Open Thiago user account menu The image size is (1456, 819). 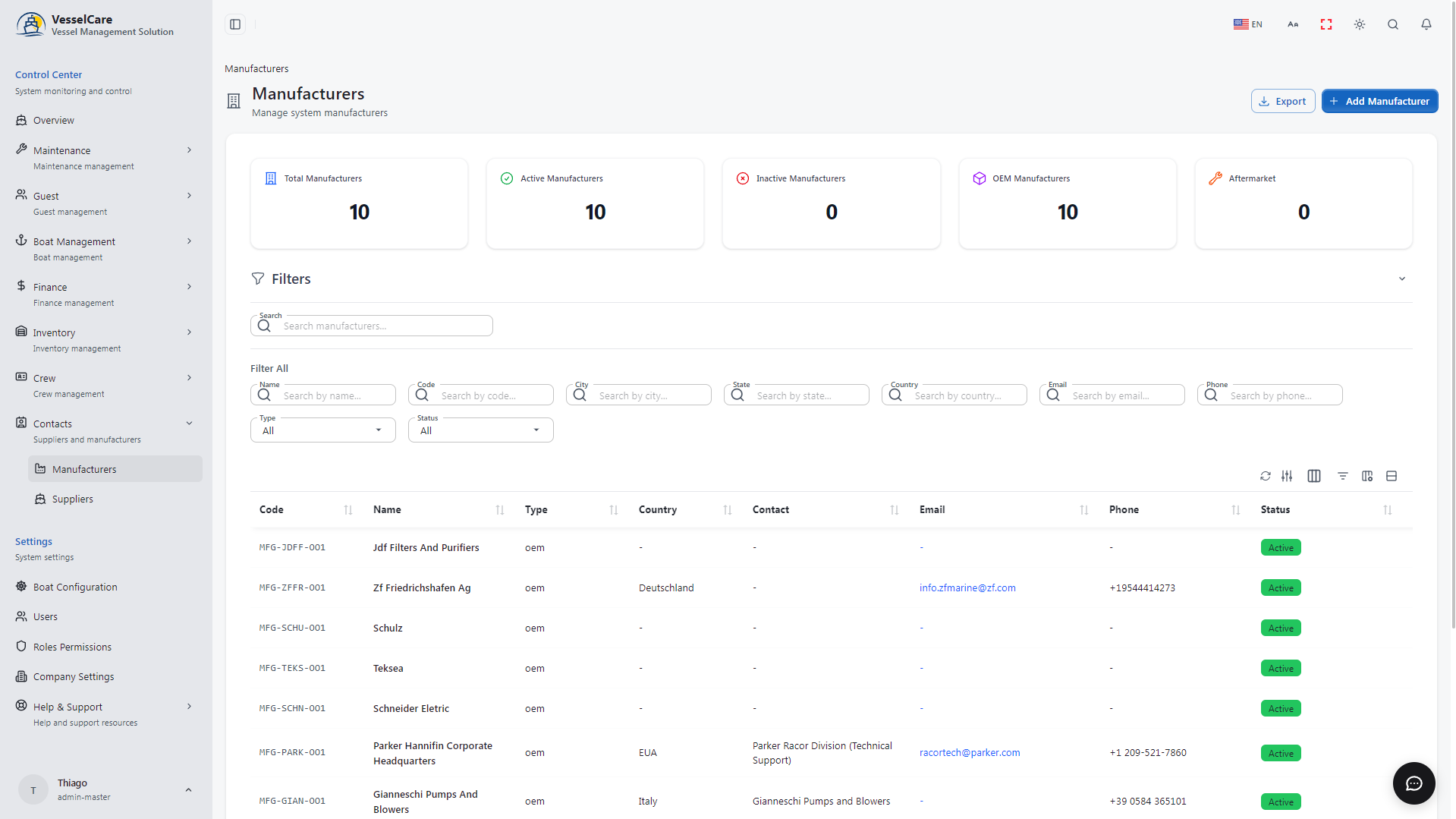105,789
